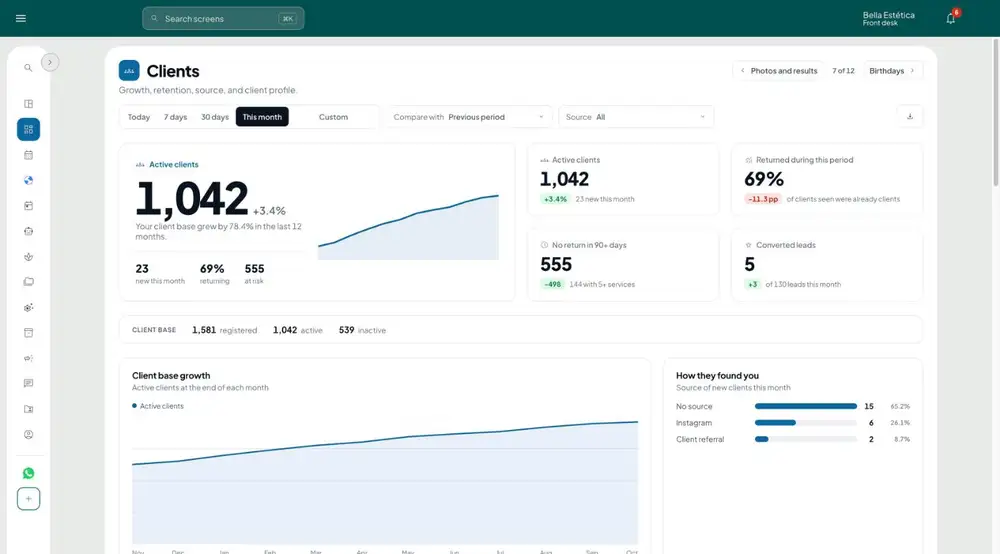
Task: Click the Client referral progress bar
Action: tap(805, 439)
